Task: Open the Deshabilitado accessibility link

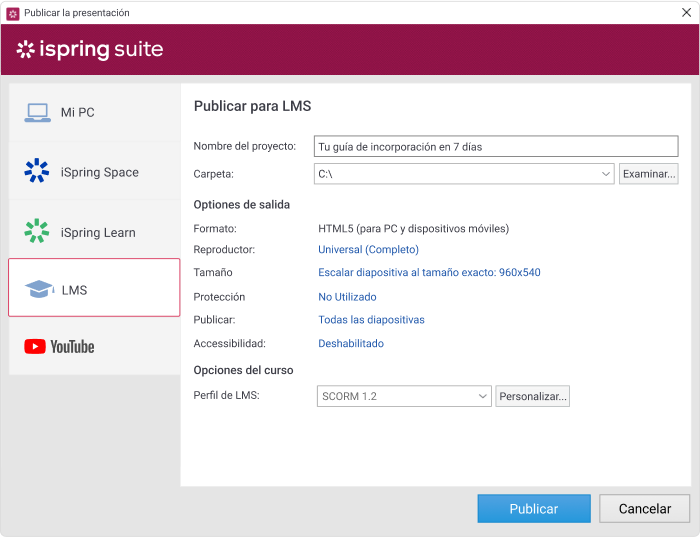Action: coord(351,343)
